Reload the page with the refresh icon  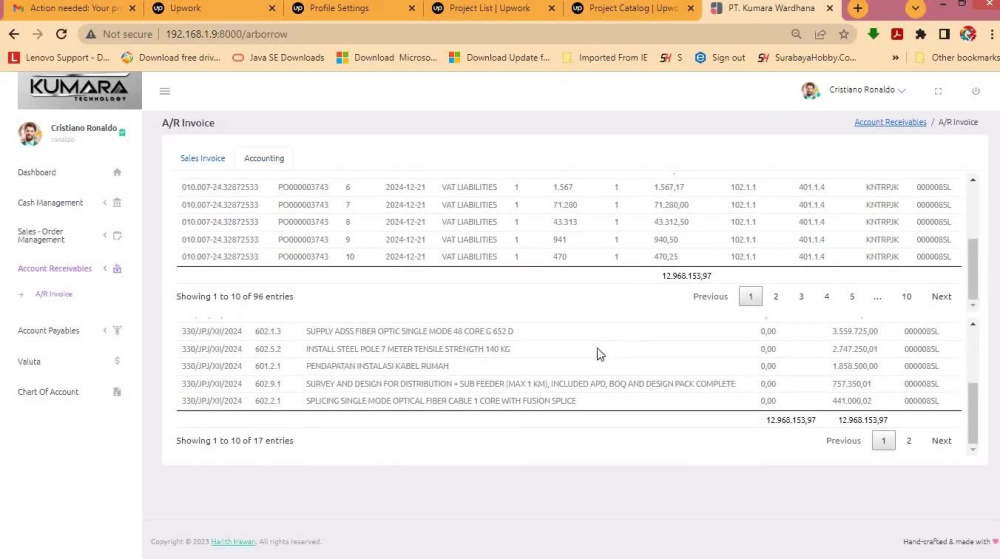(61, 34)
